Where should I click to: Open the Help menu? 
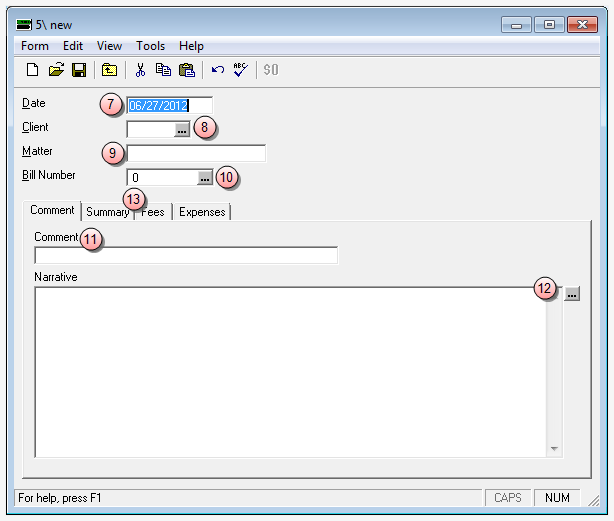(x=191, y=46)
